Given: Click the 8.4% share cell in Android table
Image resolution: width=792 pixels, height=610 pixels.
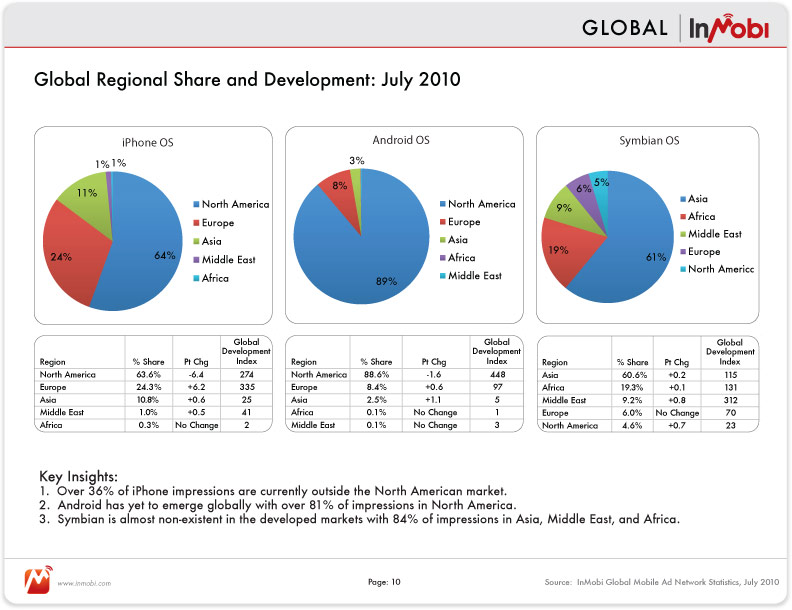Looking at the screenshot, I should pyautogui.click(x=376, y=387).
